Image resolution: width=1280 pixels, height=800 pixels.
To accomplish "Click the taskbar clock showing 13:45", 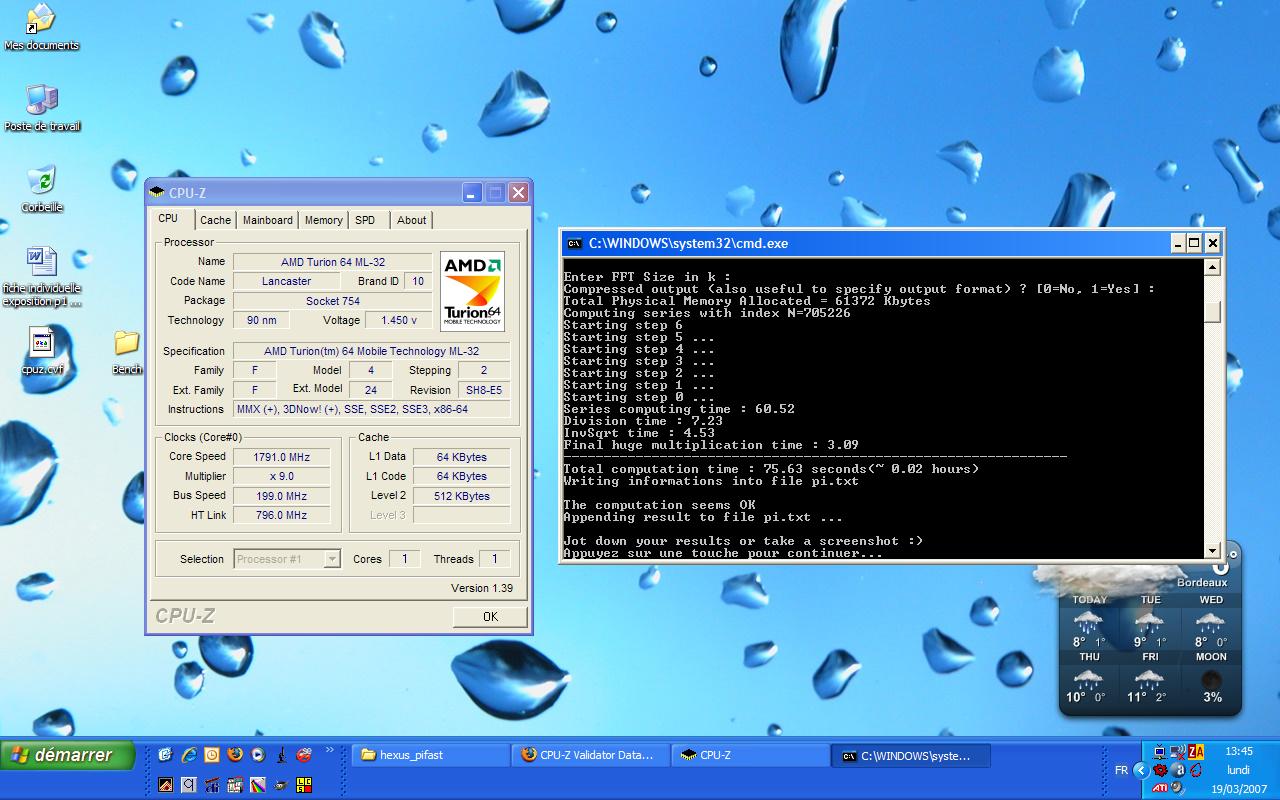I will click(1238, 751).
